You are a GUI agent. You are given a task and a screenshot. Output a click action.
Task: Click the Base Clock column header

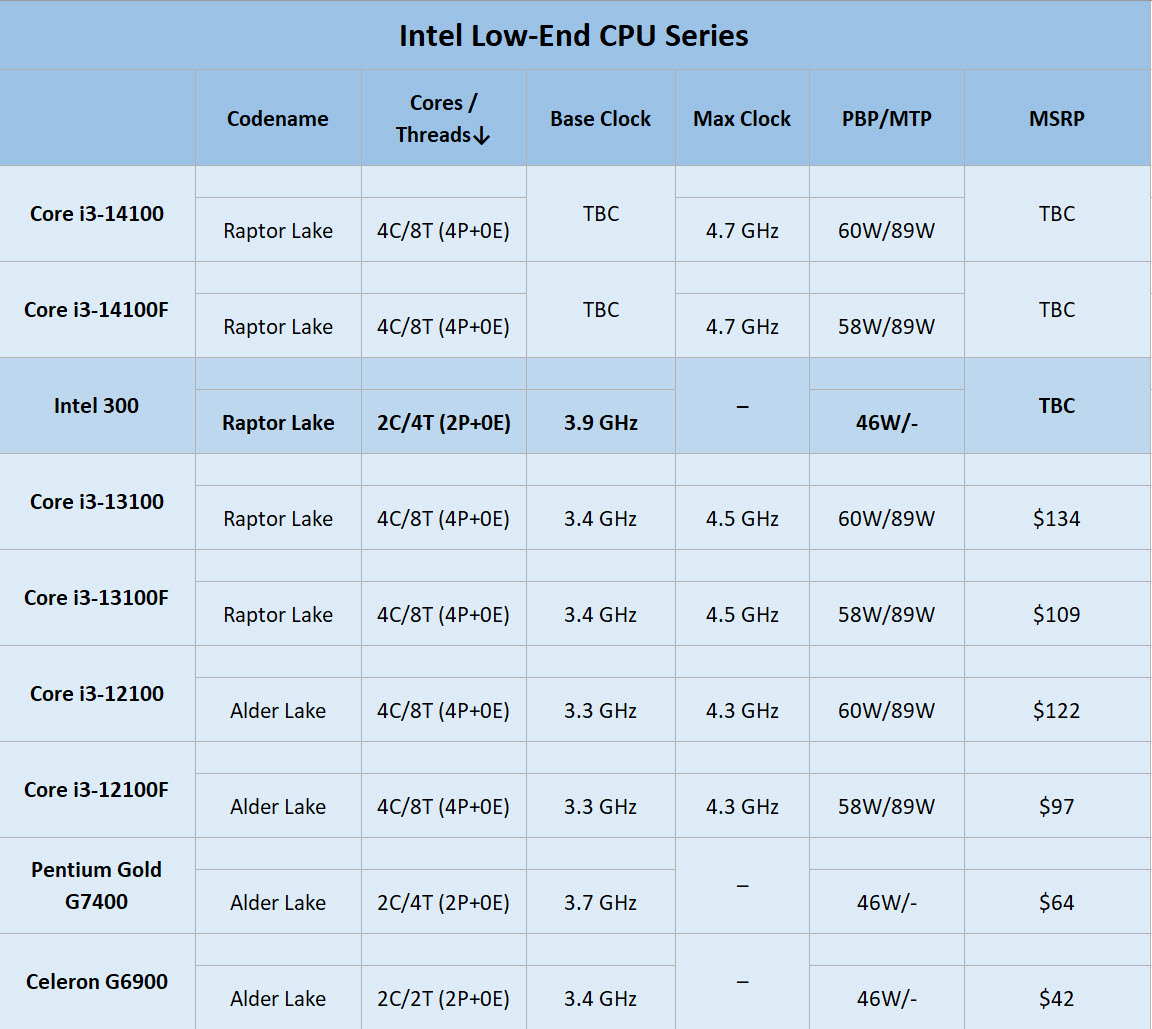point(600,119)
